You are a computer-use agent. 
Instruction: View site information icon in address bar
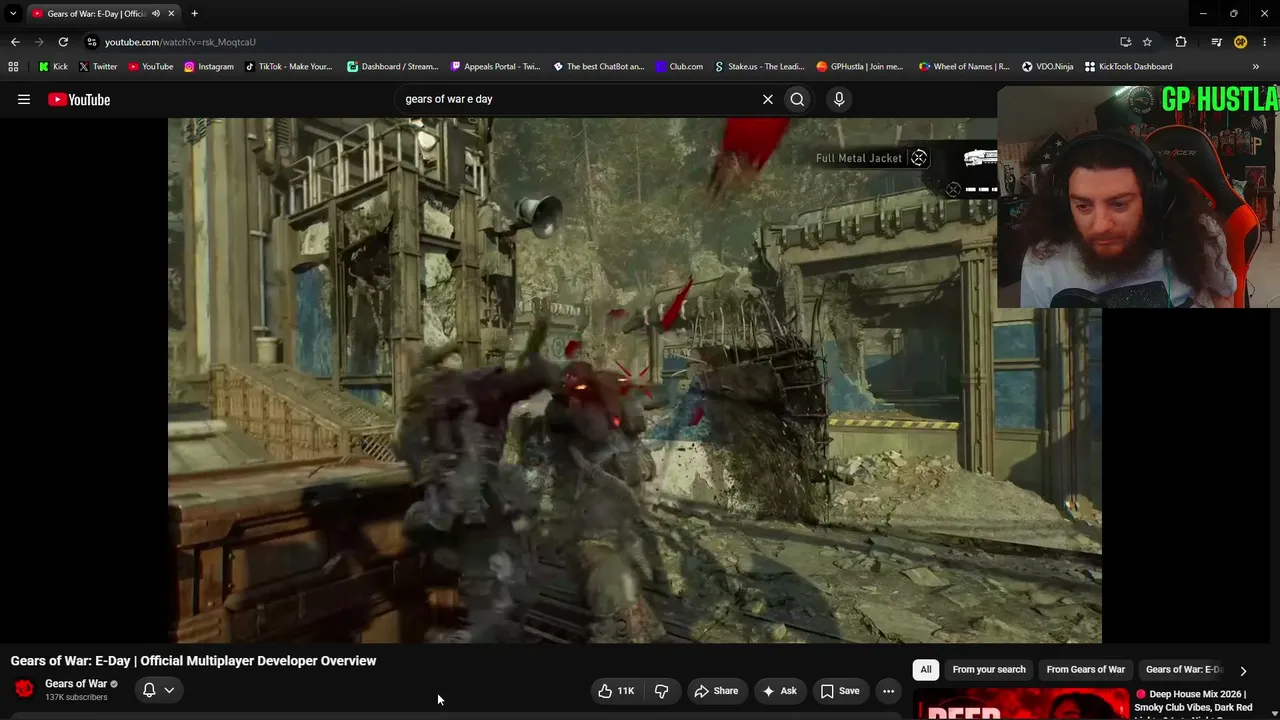click(91, 42)
